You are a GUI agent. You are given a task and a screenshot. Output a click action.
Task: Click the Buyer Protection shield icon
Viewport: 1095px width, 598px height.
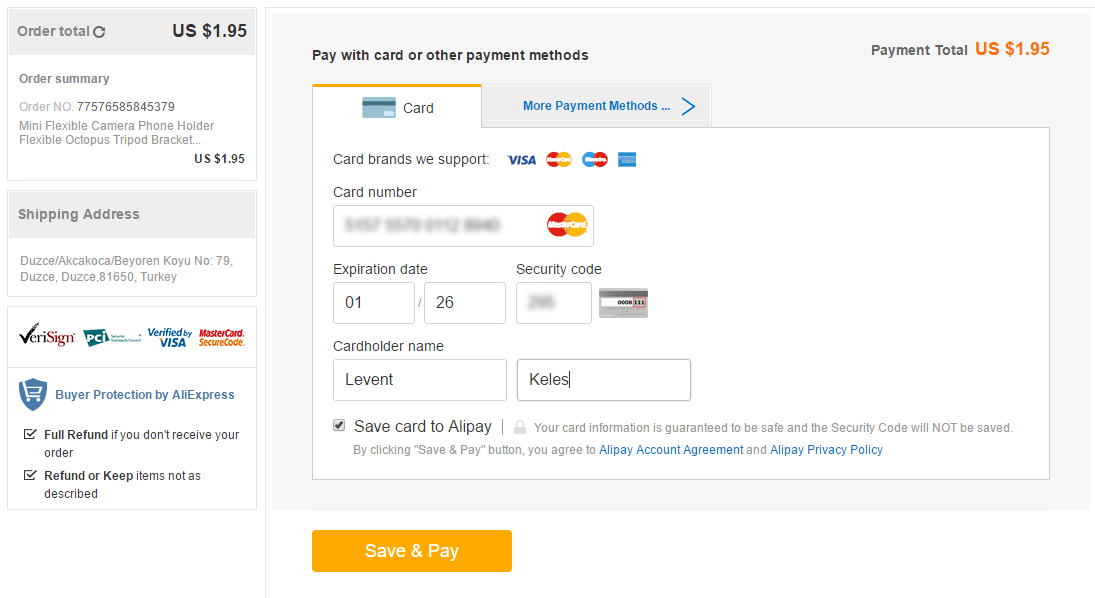(x=33, y=394)
